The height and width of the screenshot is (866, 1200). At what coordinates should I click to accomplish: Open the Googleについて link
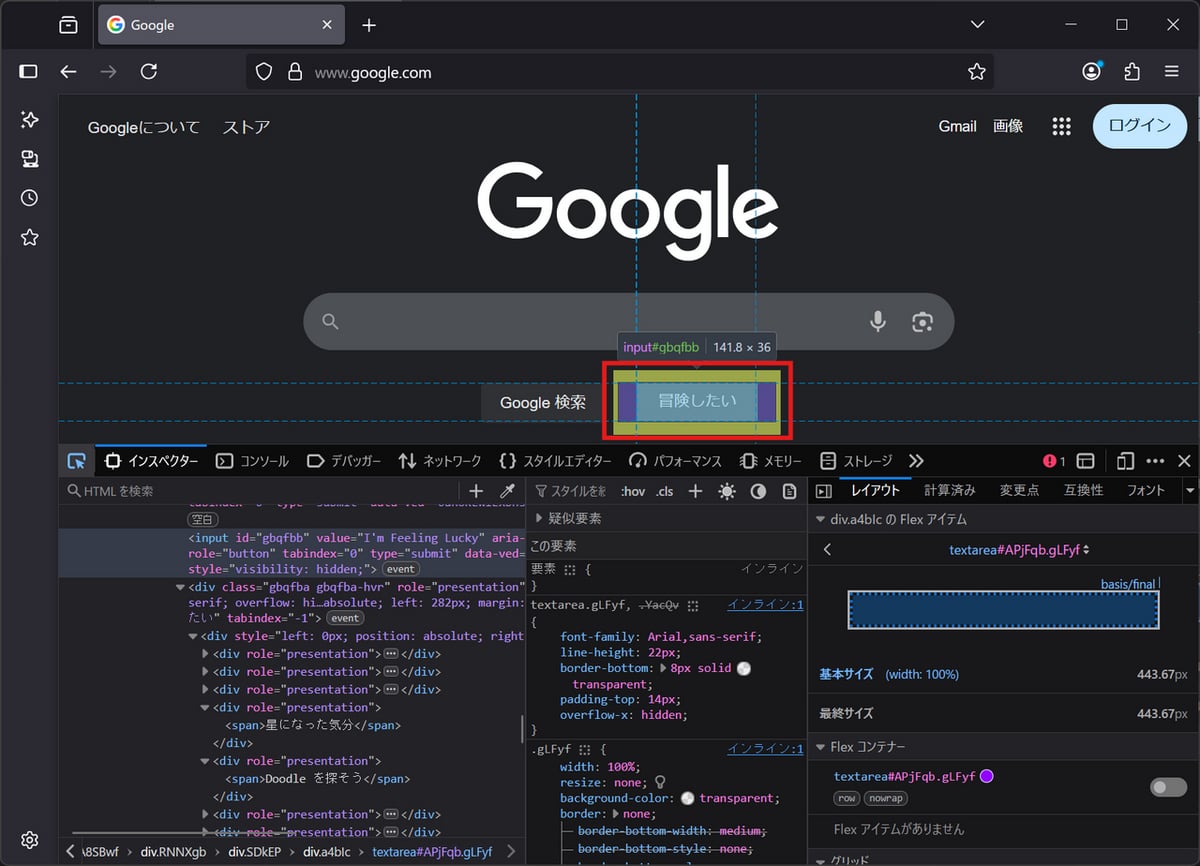pyautogui.click(x=144, y=127)
